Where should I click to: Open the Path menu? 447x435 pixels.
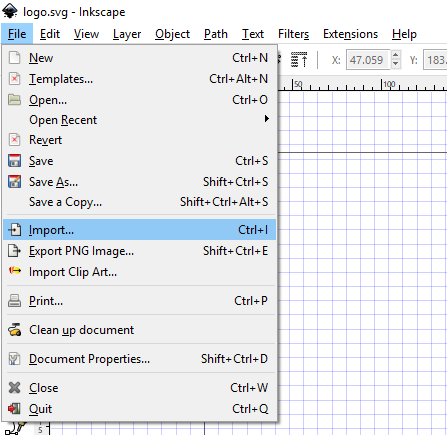216,34
